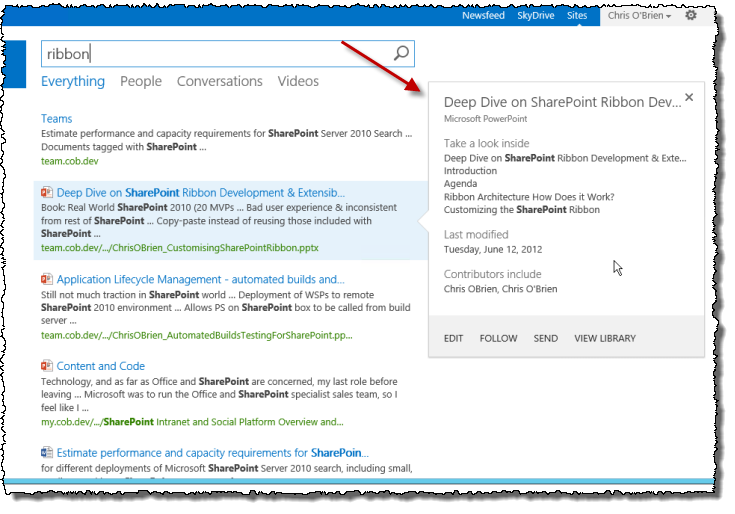Click VIEW LIBRARY in preview panel
Viewport: 735px width, 514px height.
point(605,338)
